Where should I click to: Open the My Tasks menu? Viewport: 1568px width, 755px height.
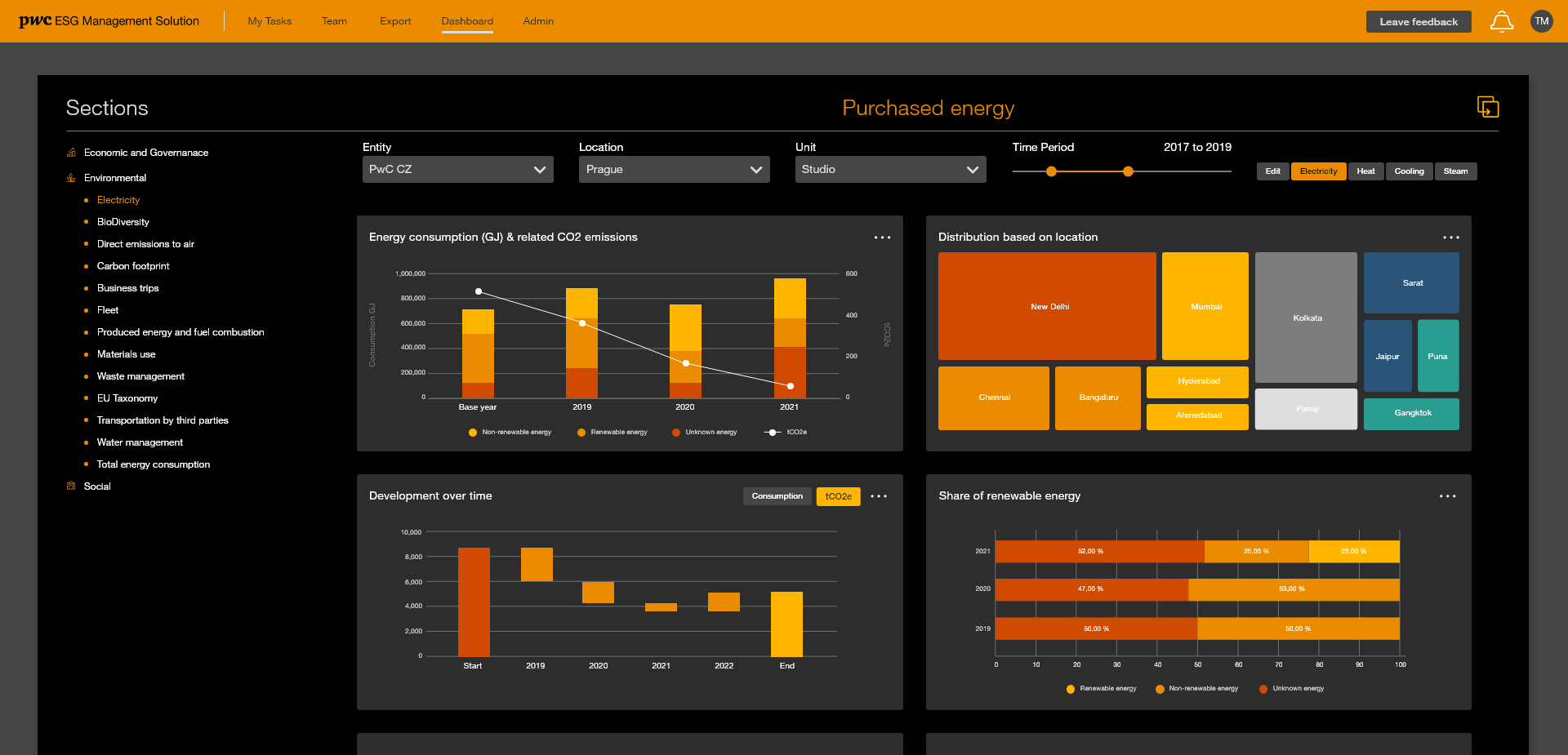[269, 21]
